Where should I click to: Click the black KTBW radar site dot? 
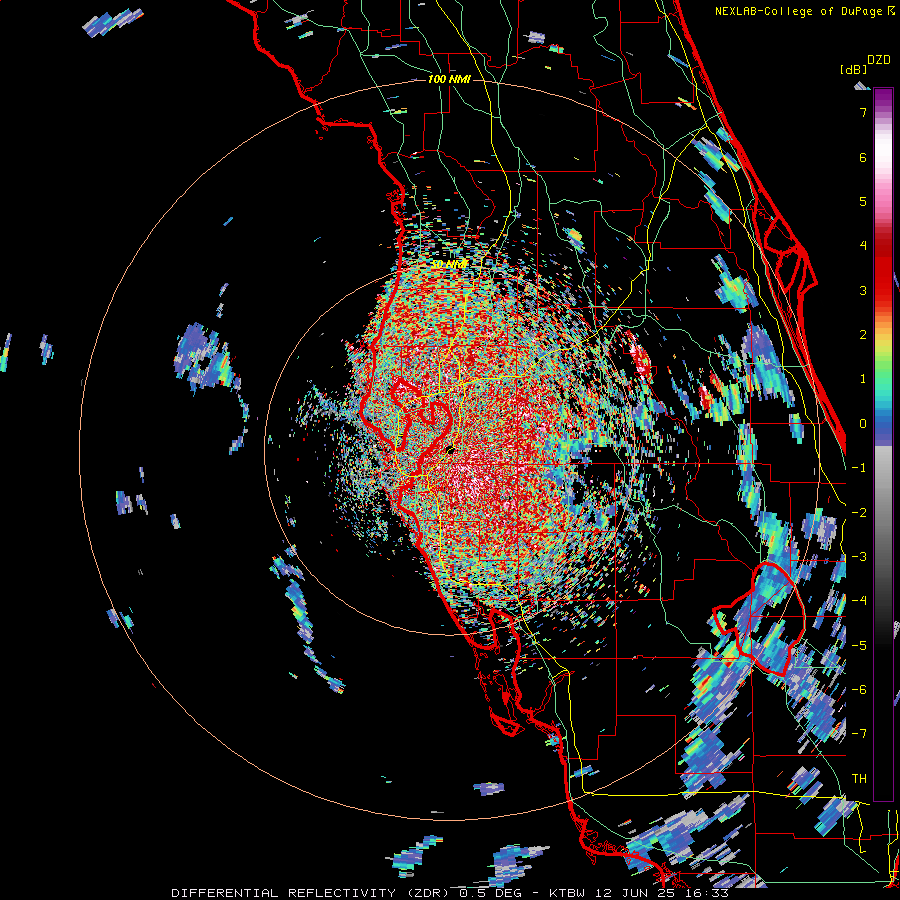(x=451, y=450)
